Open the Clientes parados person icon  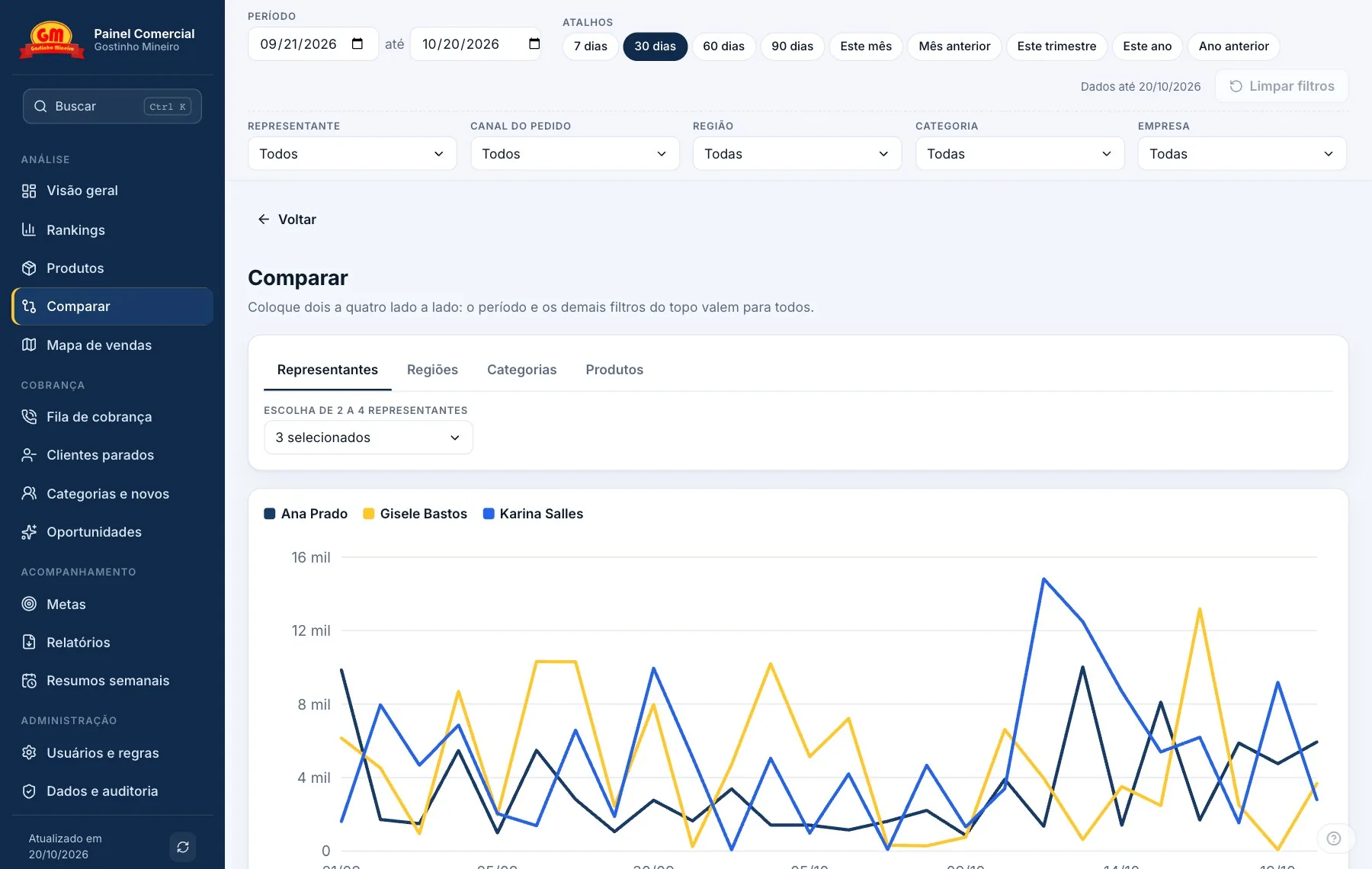(29, 455)
